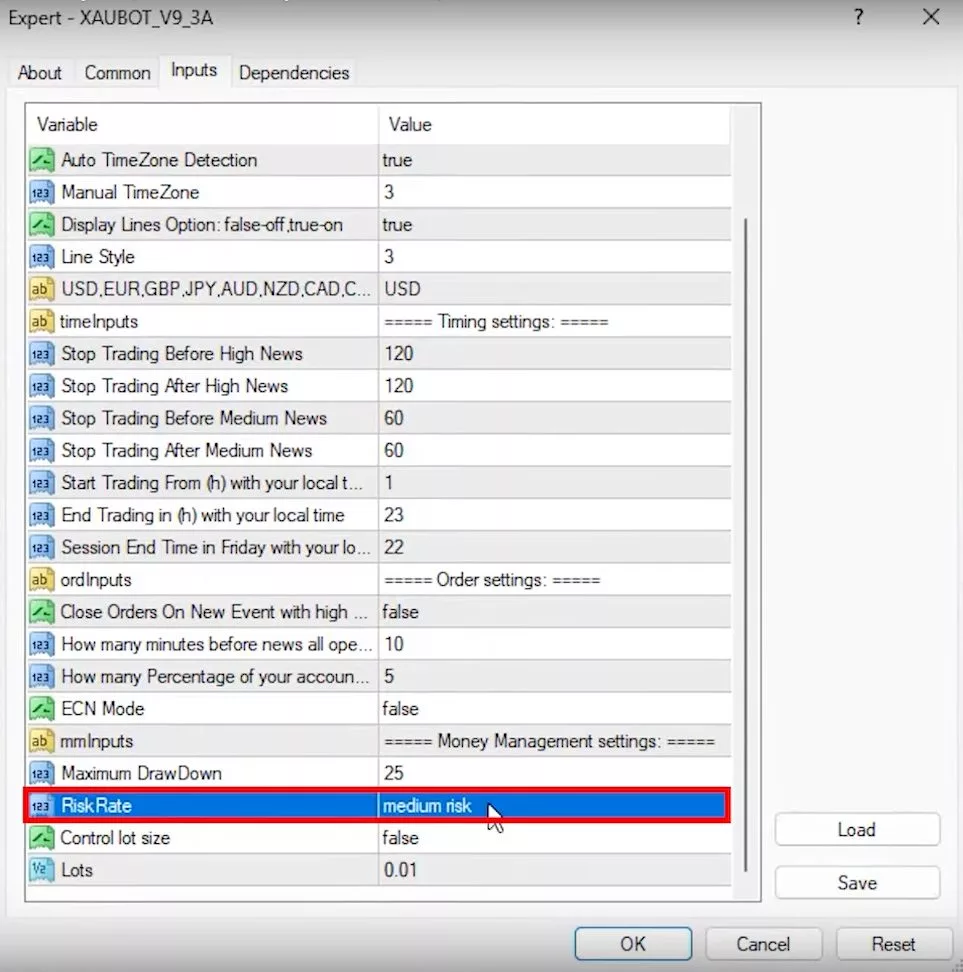Open the Dependencies tab
Viewport: 963px width, 972px height.
pyautogui.click(x=294, y=73)
